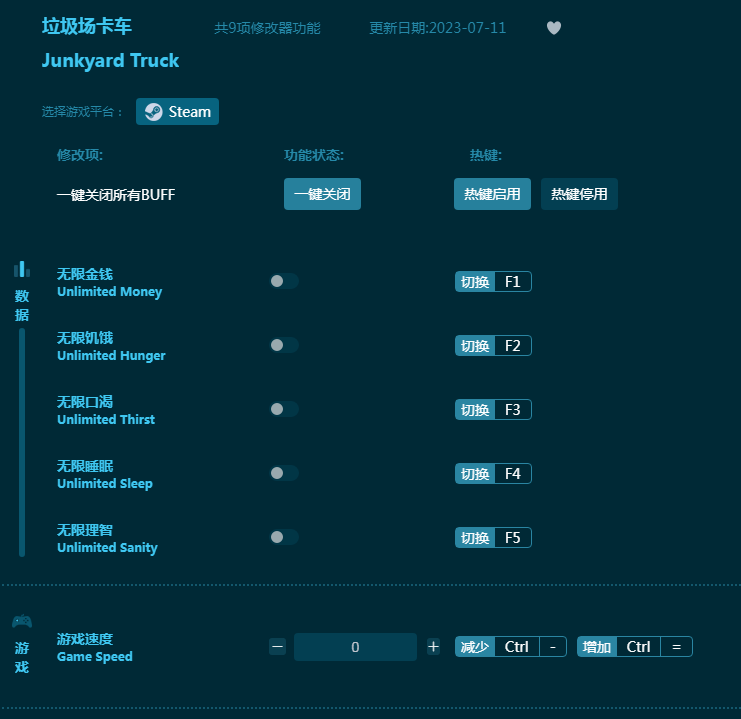Click the Steam logo icon
Viewport: 741px width, 719px height.
tap(154, 112)
